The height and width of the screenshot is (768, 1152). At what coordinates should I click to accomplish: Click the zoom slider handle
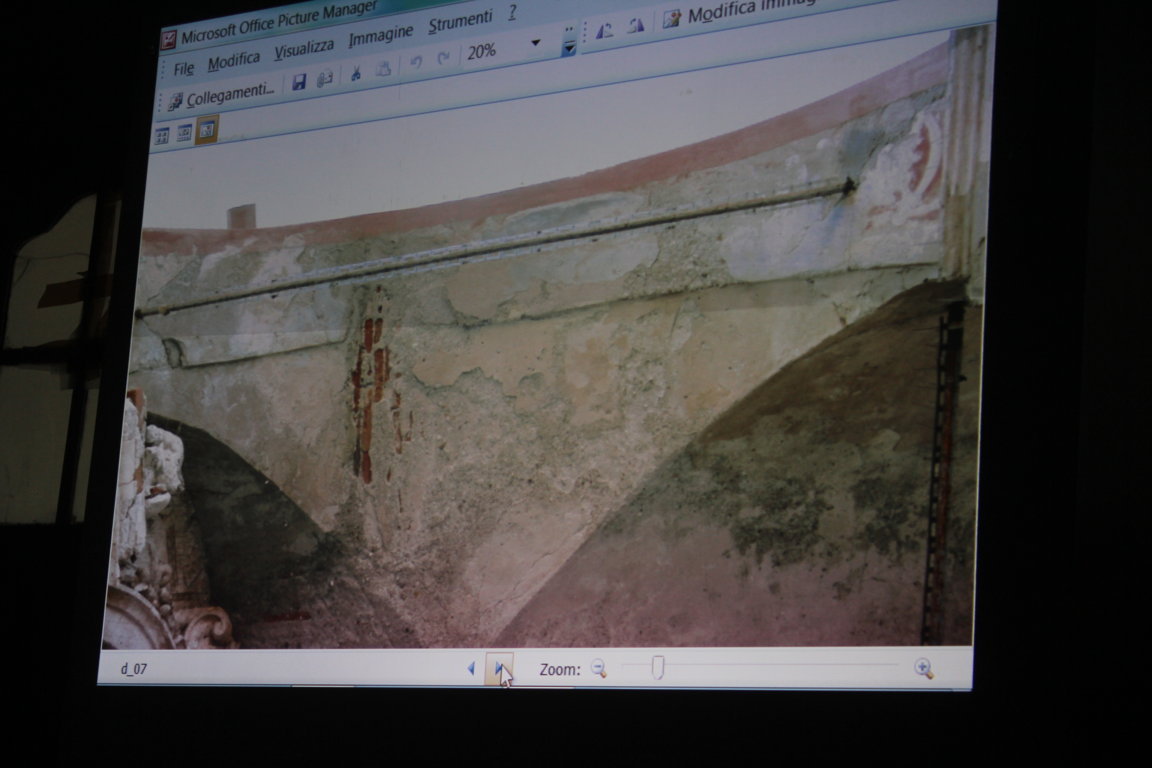coord(658,667)
